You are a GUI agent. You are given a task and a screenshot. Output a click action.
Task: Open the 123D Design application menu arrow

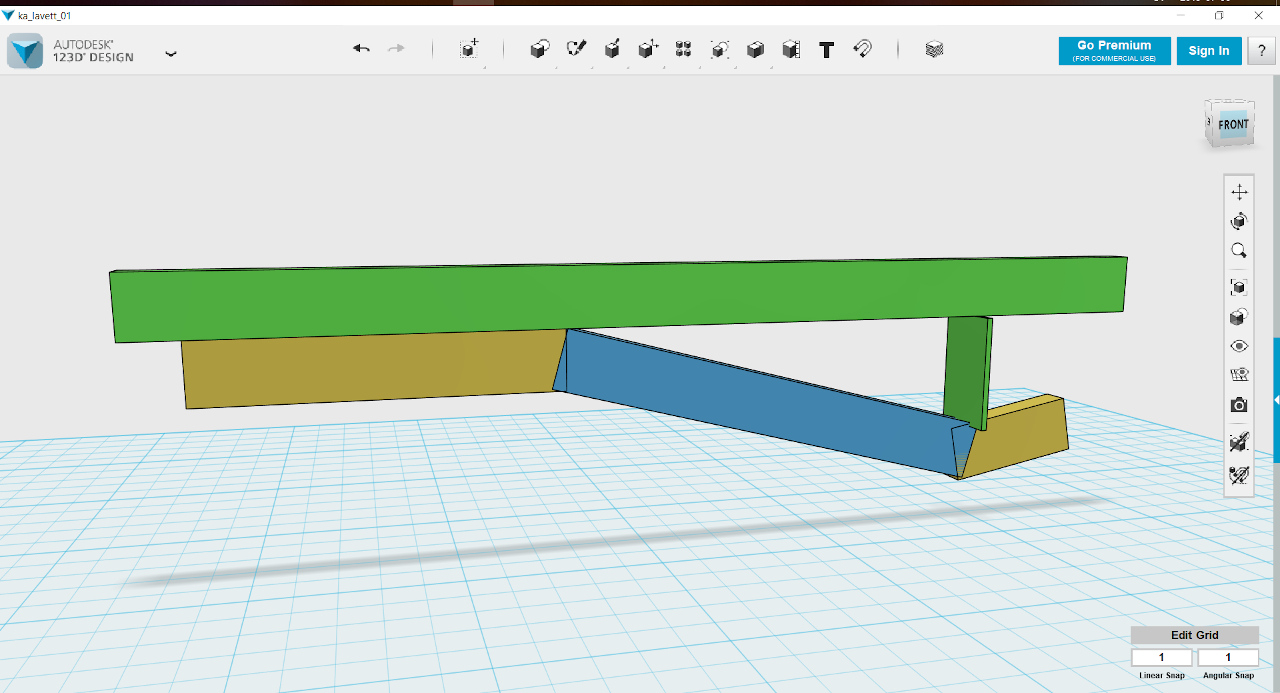tap(171, 54)
